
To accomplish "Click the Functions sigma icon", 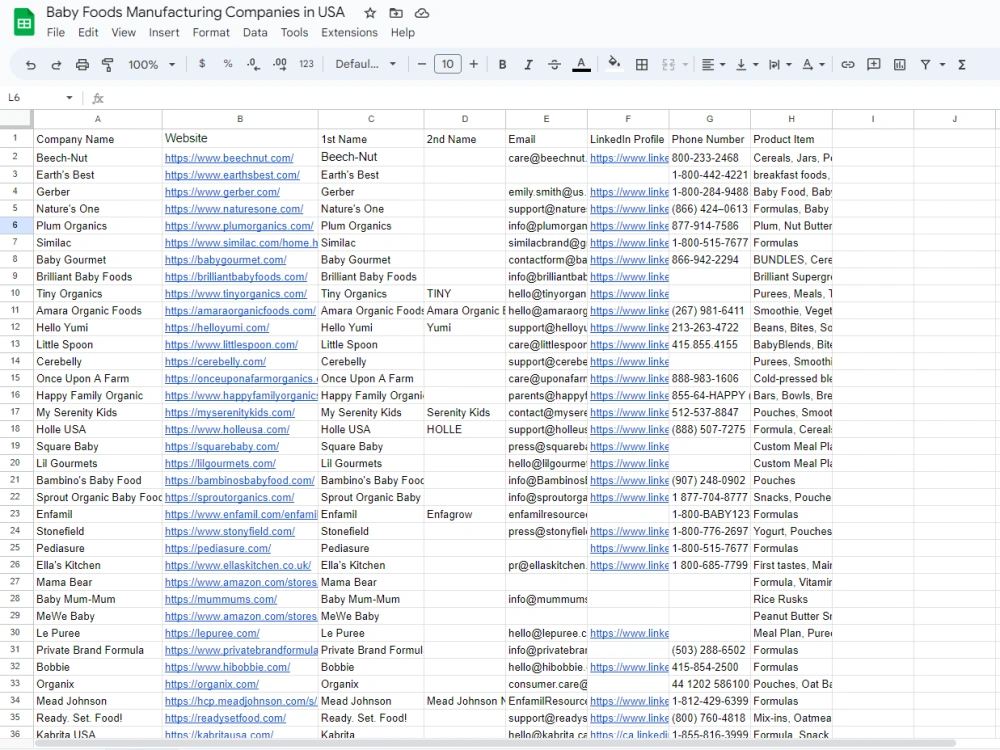I will coord(962,64).
